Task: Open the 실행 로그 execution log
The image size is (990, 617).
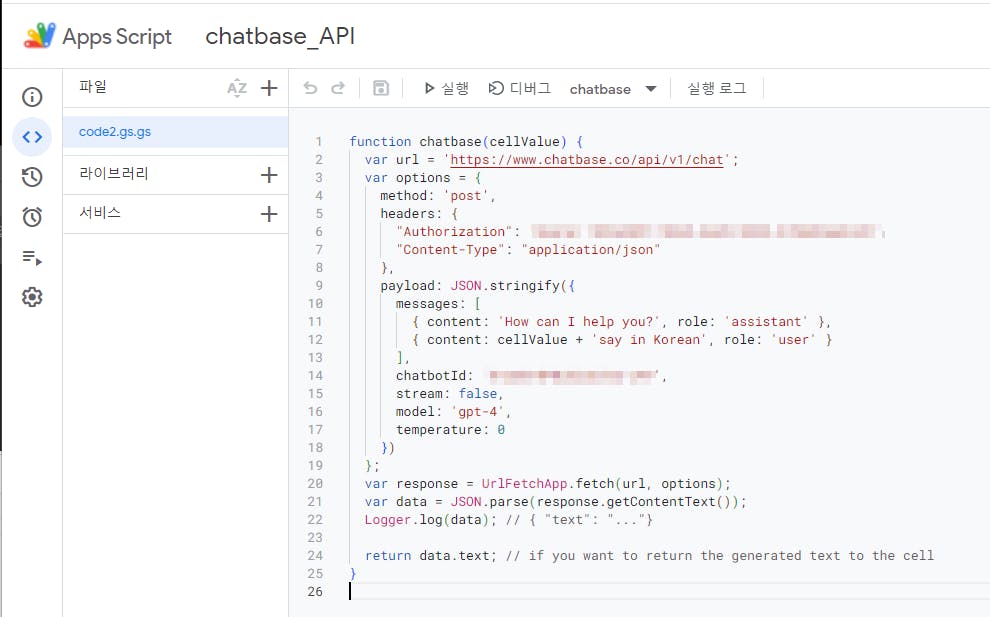Action: click(x=717, y=88)
